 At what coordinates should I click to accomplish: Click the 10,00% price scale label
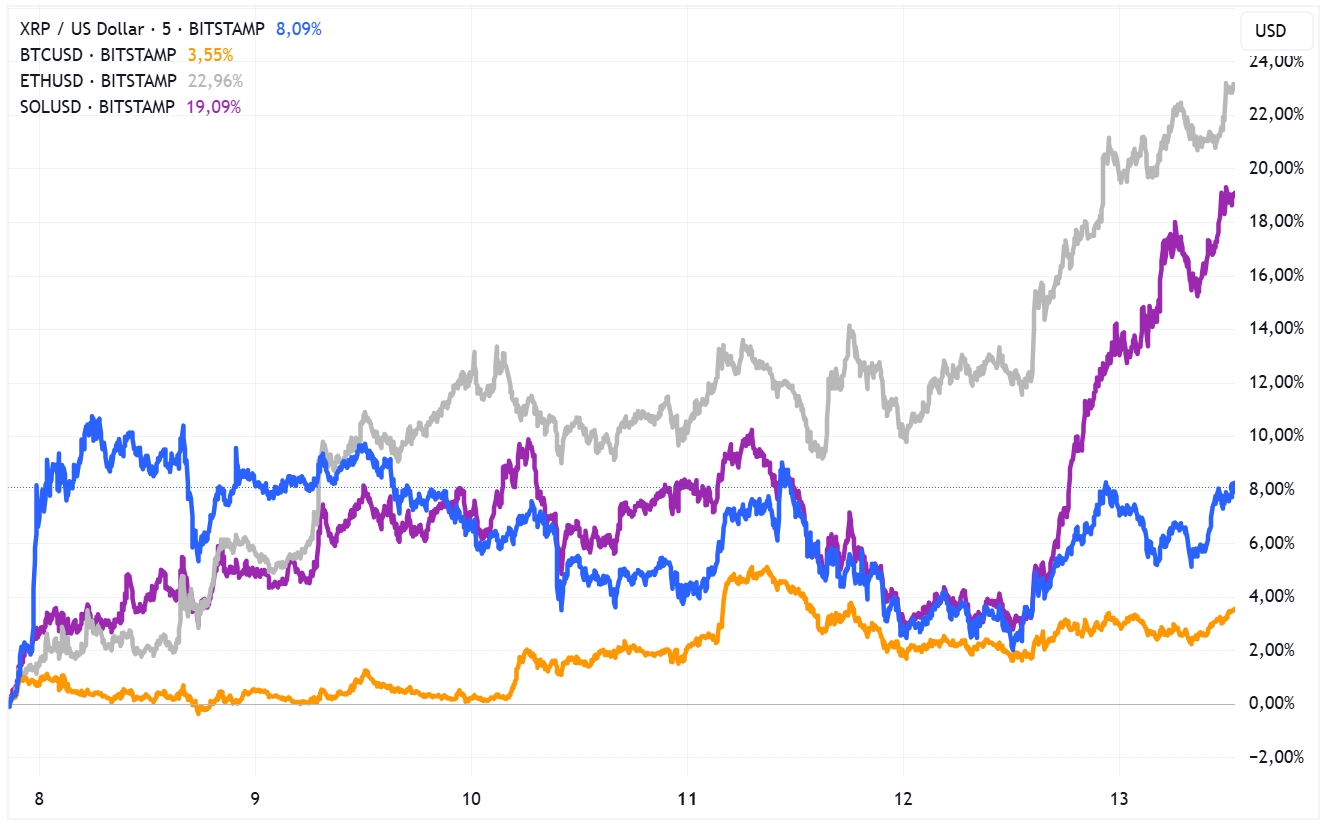(1277, 436)
